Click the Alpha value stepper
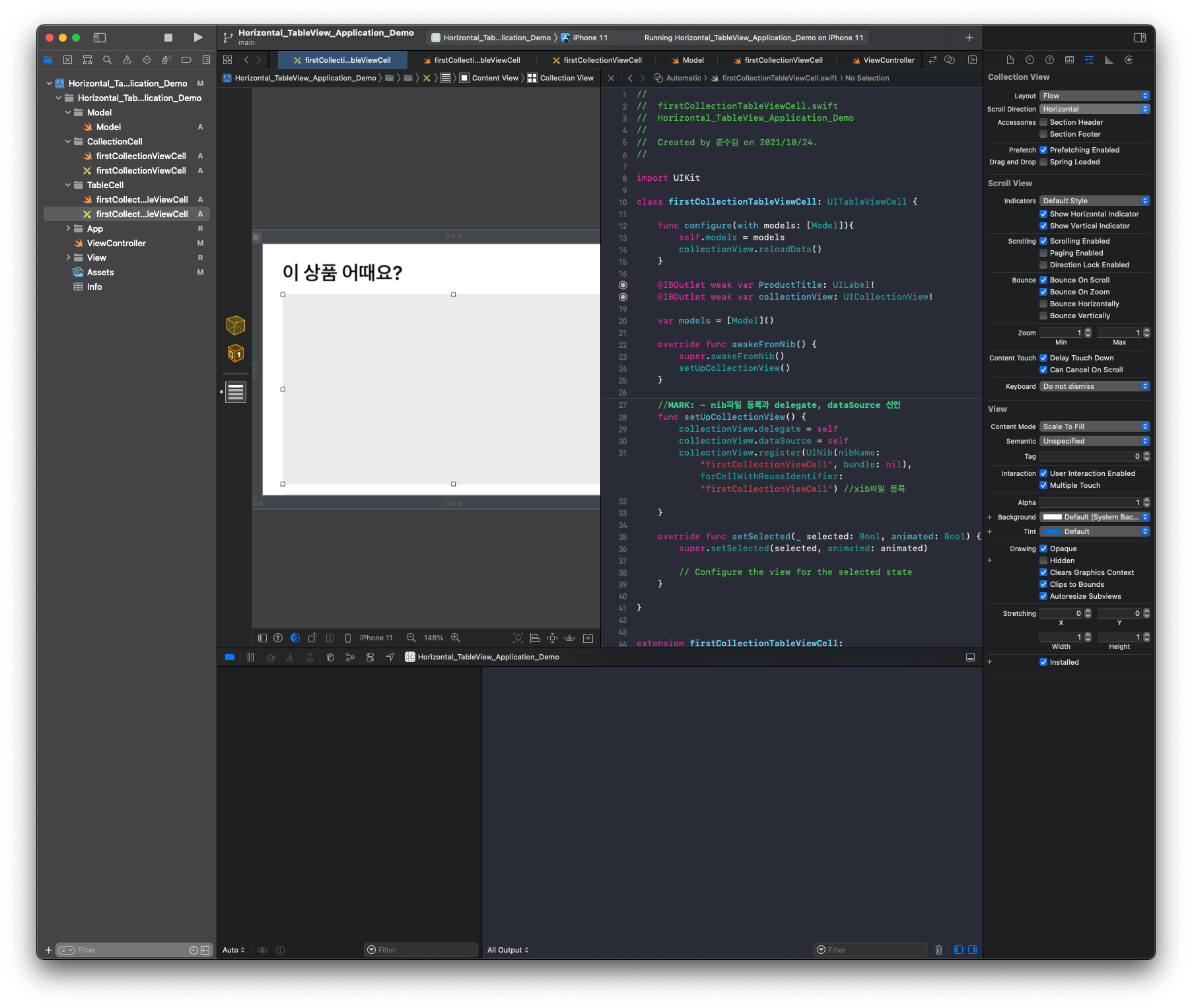 pos(1146,502)
